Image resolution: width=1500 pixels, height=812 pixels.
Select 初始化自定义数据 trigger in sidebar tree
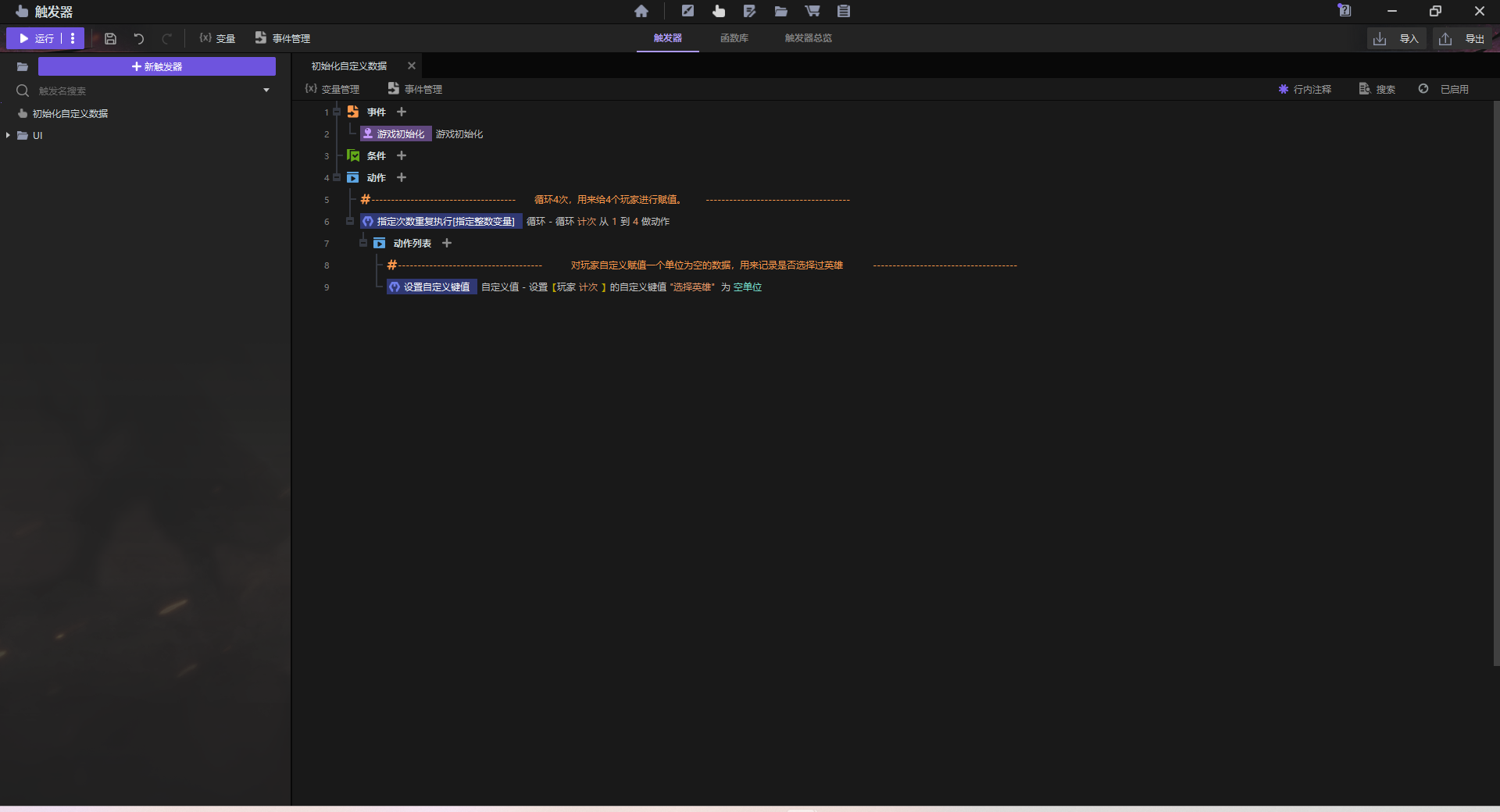pyautogui.click(x=70, y=113)
